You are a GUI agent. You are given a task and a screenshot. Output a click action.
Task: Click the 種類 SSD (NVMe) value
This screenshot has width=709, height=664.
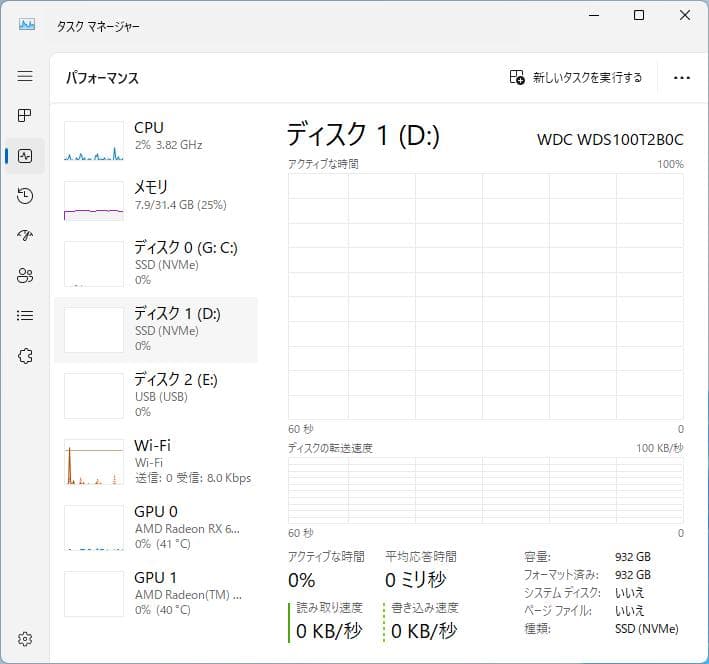pos(647,629)
